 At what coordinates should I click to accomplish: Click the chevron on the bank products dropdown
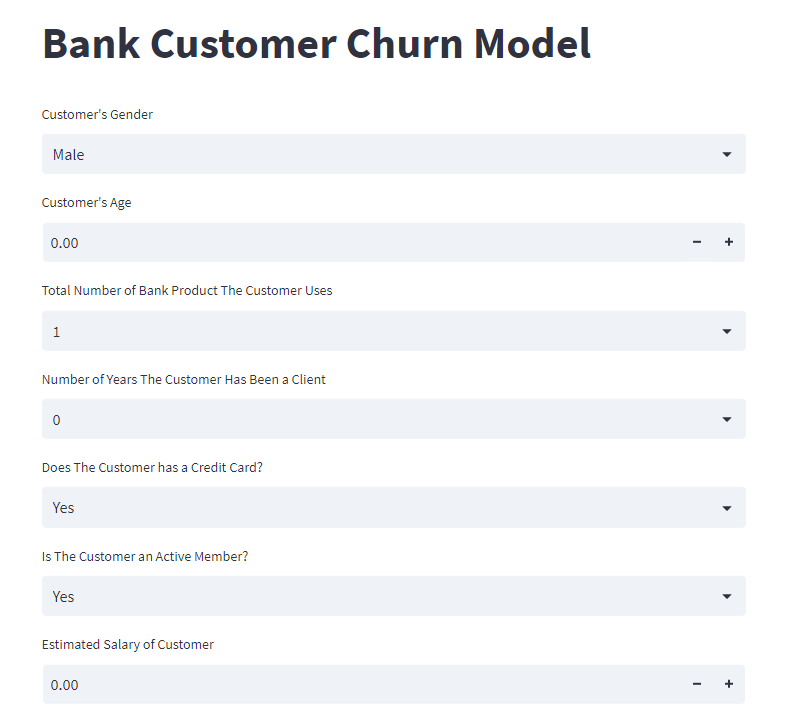726,331
